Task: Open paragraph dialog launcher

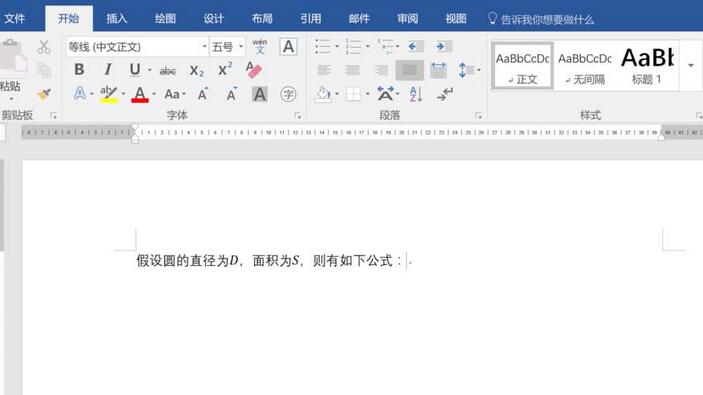Action: [478, 116]
